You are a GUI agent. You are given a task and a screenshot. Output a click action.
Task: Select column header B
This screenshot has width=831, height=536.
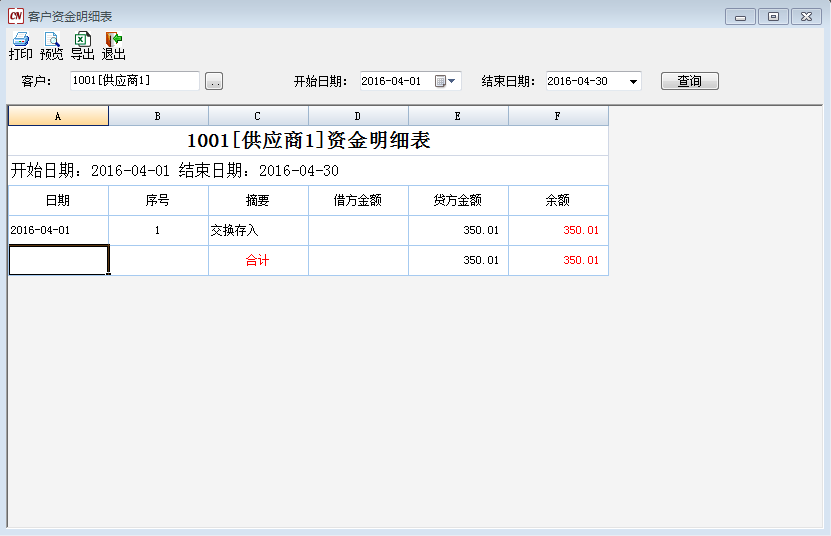point(158,116)
